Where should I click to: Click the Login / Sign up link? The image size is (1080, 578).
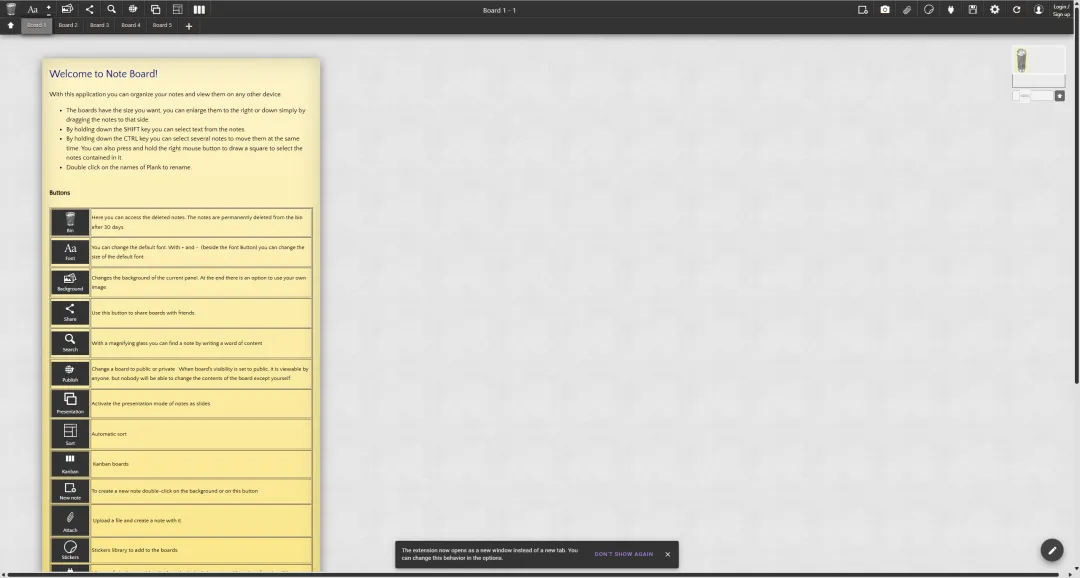click(1061, 10)
